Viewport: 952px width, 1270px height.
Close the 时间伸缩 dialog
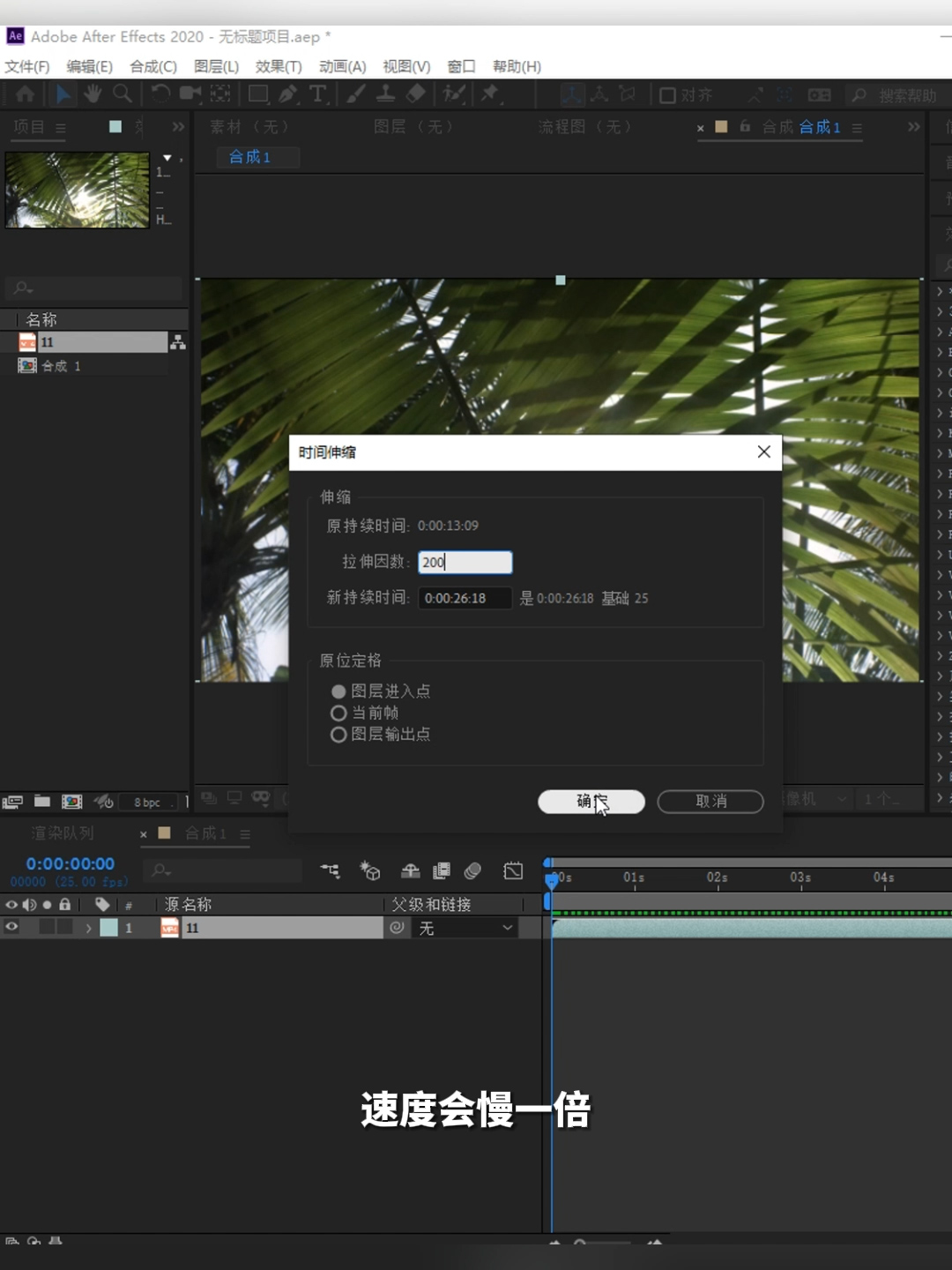click(x=763, y=452)
